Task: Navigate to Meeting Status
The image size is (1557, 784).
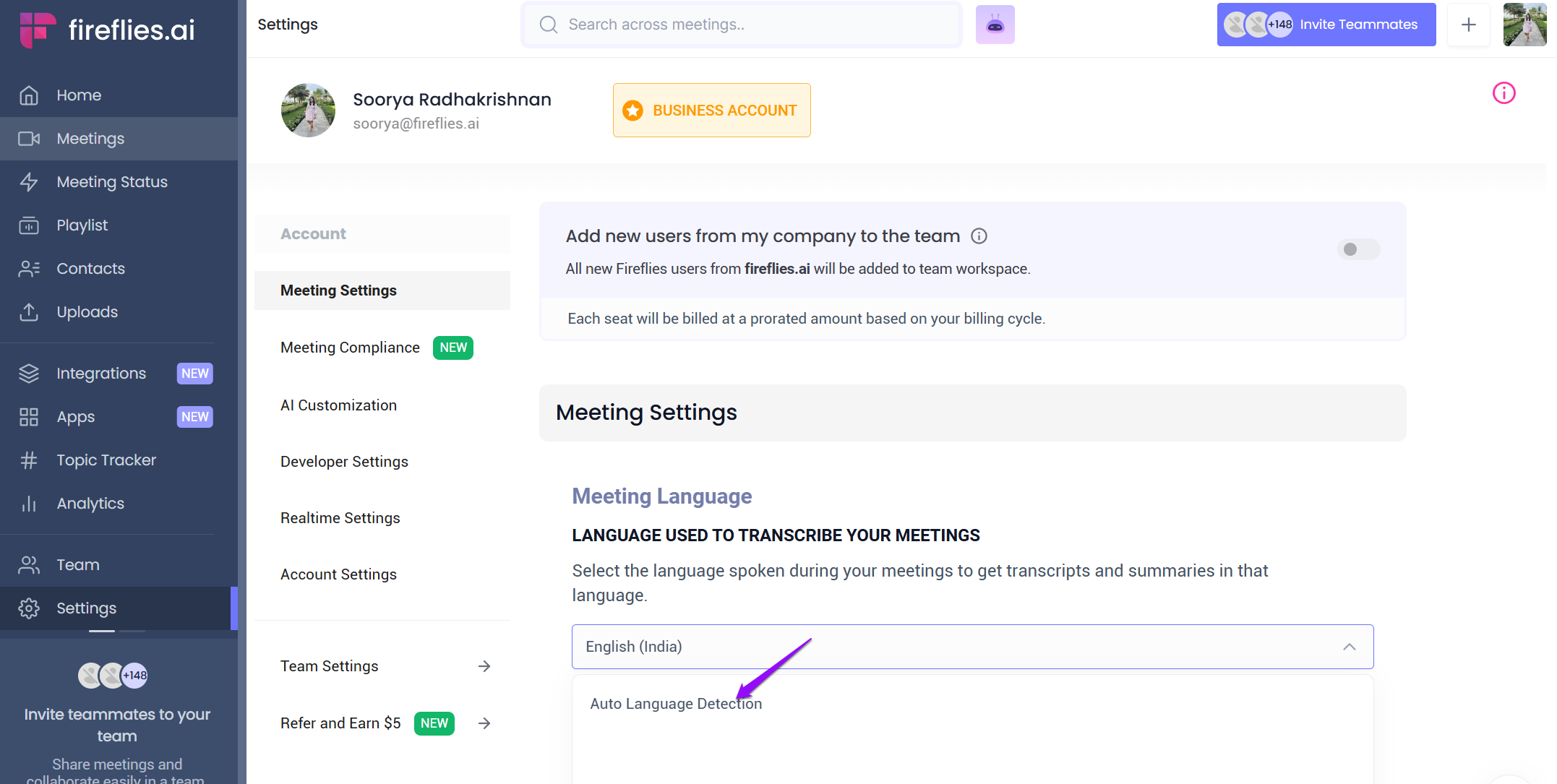Action: point(112,181)
